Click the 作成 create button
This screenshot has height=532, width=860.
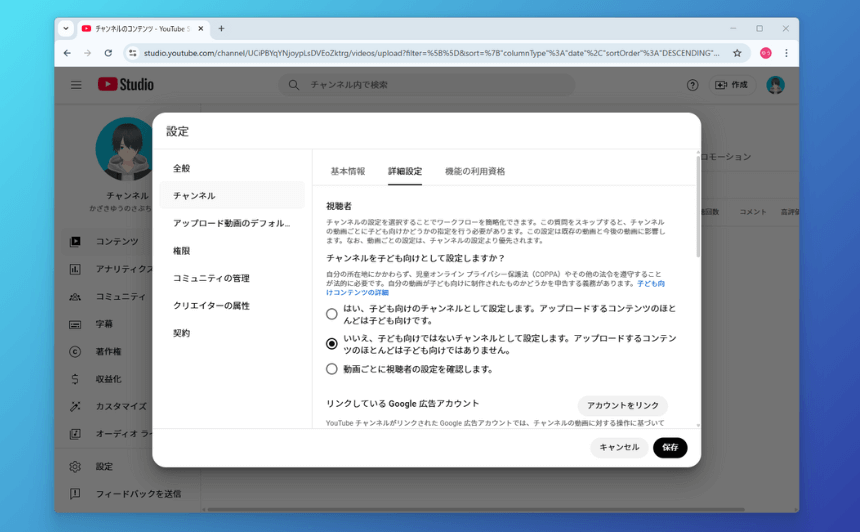pyautogui.click(x=732, y=85)
